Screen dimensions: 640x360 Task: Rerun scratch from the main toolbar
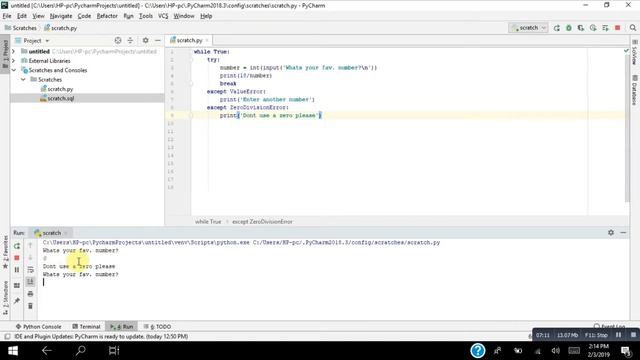556,28
